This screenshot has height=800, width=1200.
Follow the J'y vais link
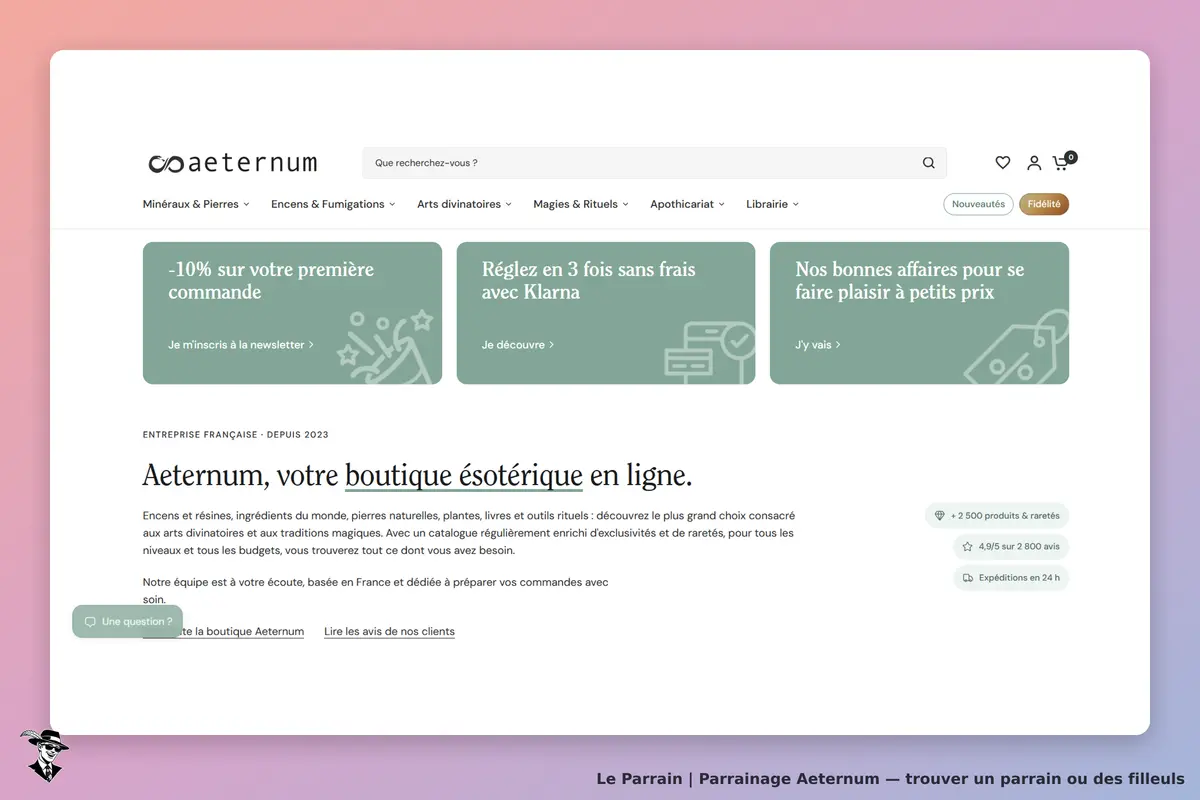pos(818,345)
